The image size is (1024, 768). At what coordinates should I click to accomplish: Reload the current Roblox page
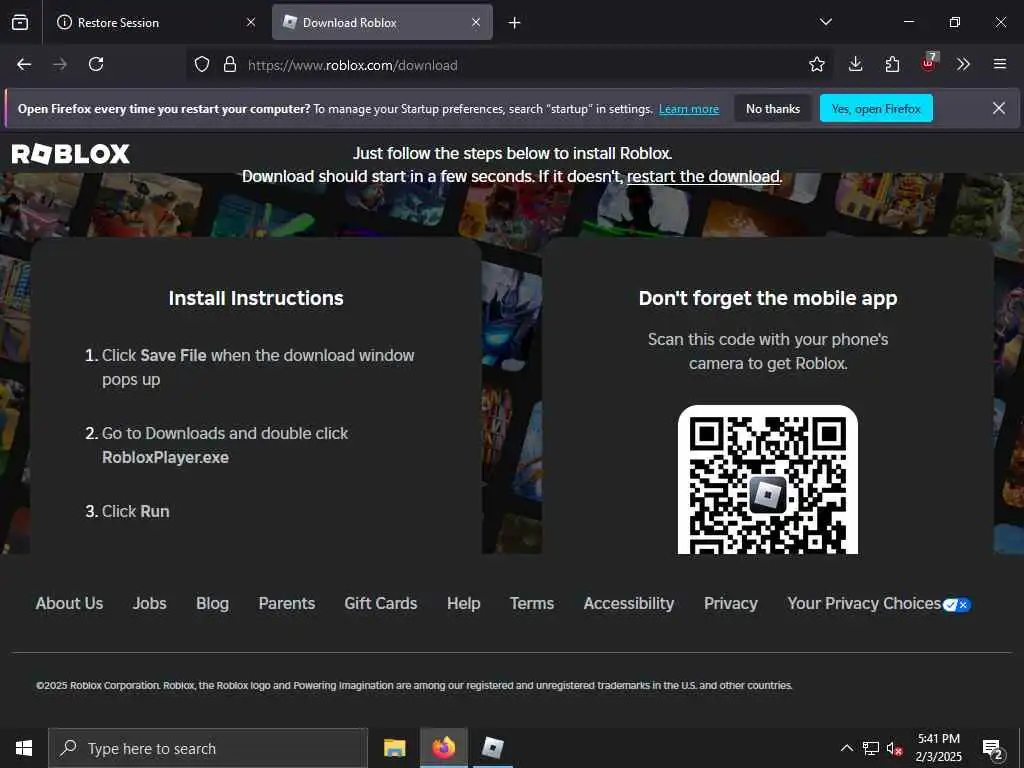coord(96,64)
